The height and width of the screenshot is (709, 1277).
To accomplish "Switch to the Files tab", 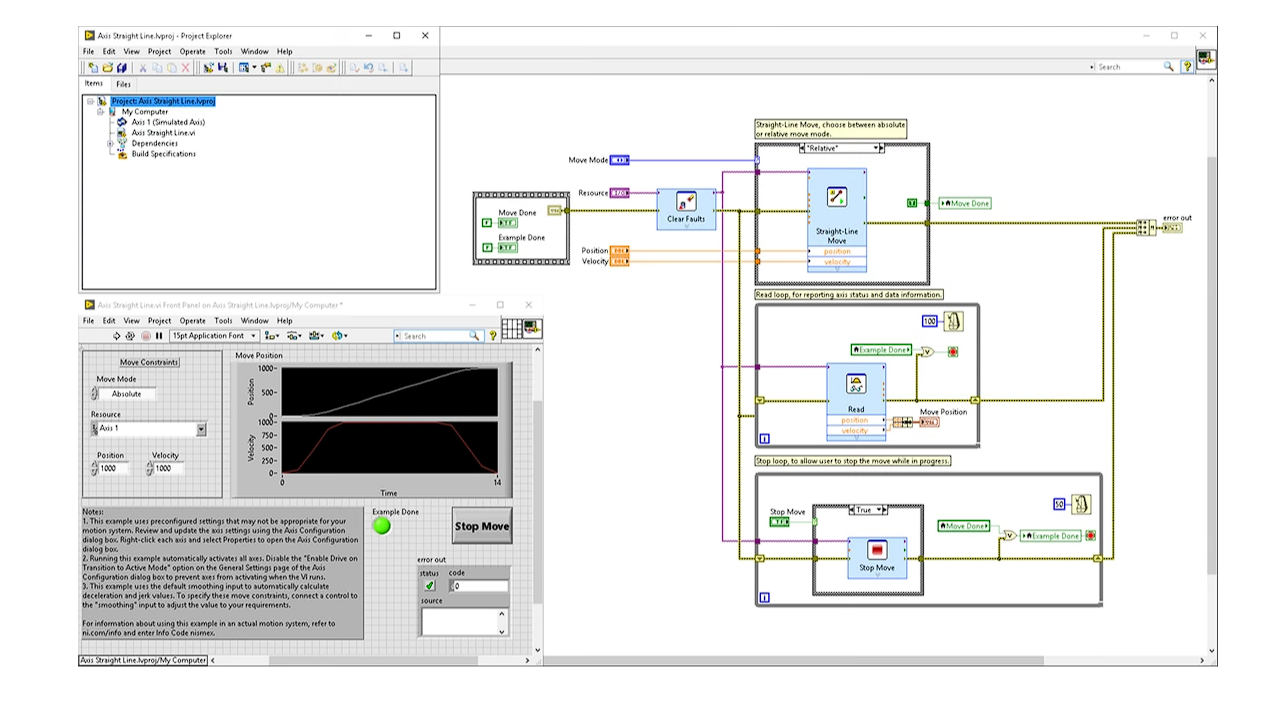I will click(x=123, y=84).
